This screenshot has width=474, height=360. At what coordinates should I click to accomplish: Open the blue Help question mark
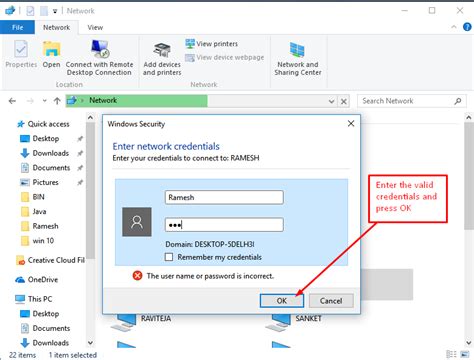coord(468,27)
